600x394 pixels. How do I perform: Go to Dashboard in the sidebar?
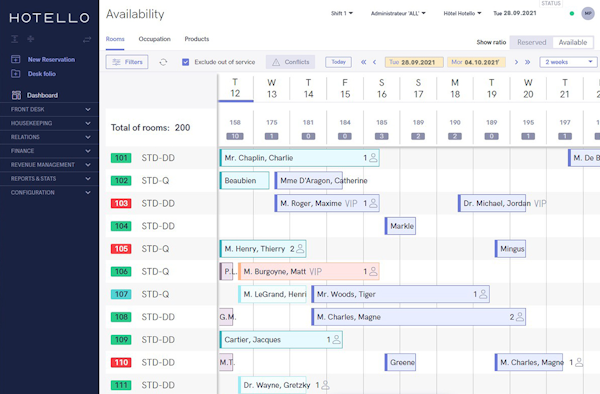click(x=42, y=95)
